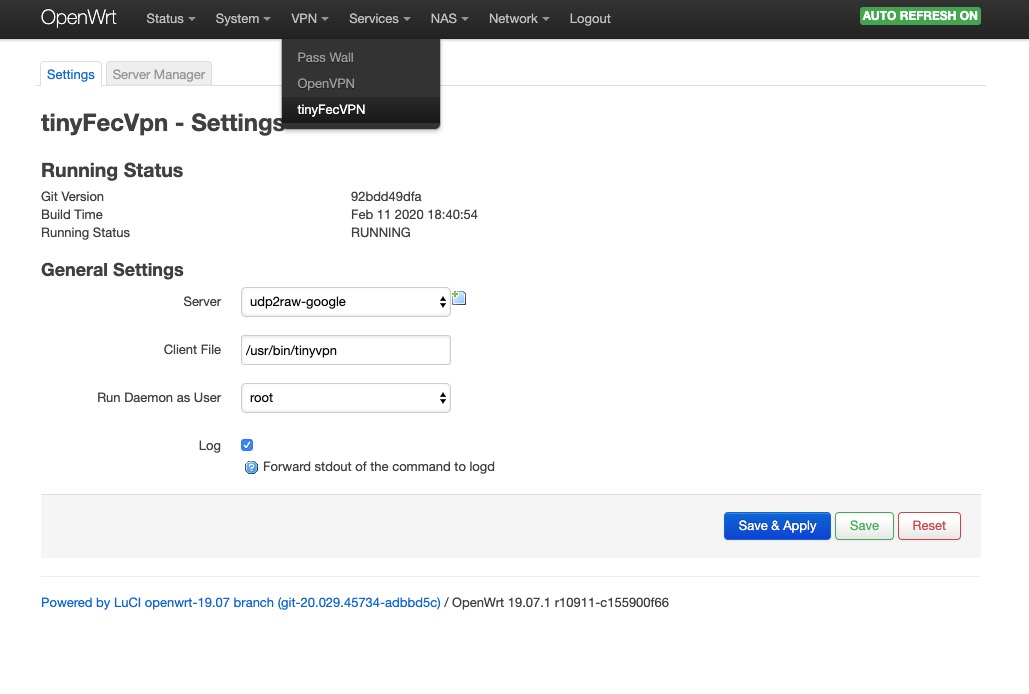Image resolution: width=1029 pixels, height=694 pixels.
Task: Click the Git Version value 92bdd49dfa
Action: pos(386,196)
